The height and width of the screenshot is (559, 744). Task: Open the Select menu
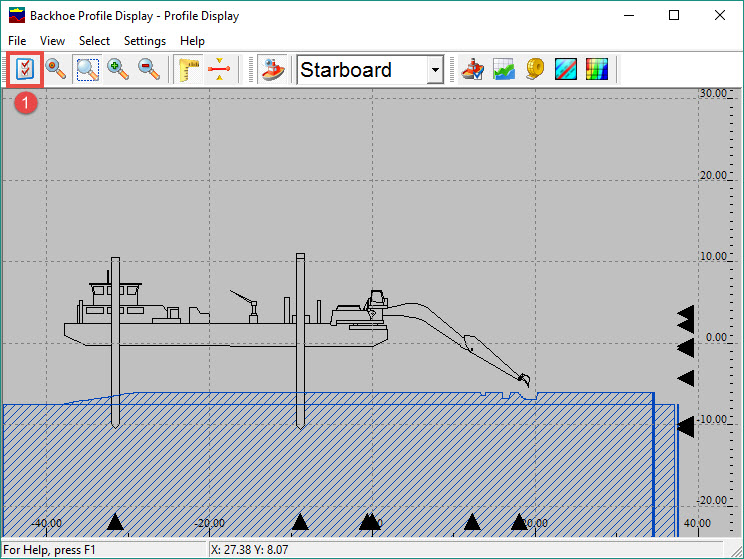coord(95,41)
